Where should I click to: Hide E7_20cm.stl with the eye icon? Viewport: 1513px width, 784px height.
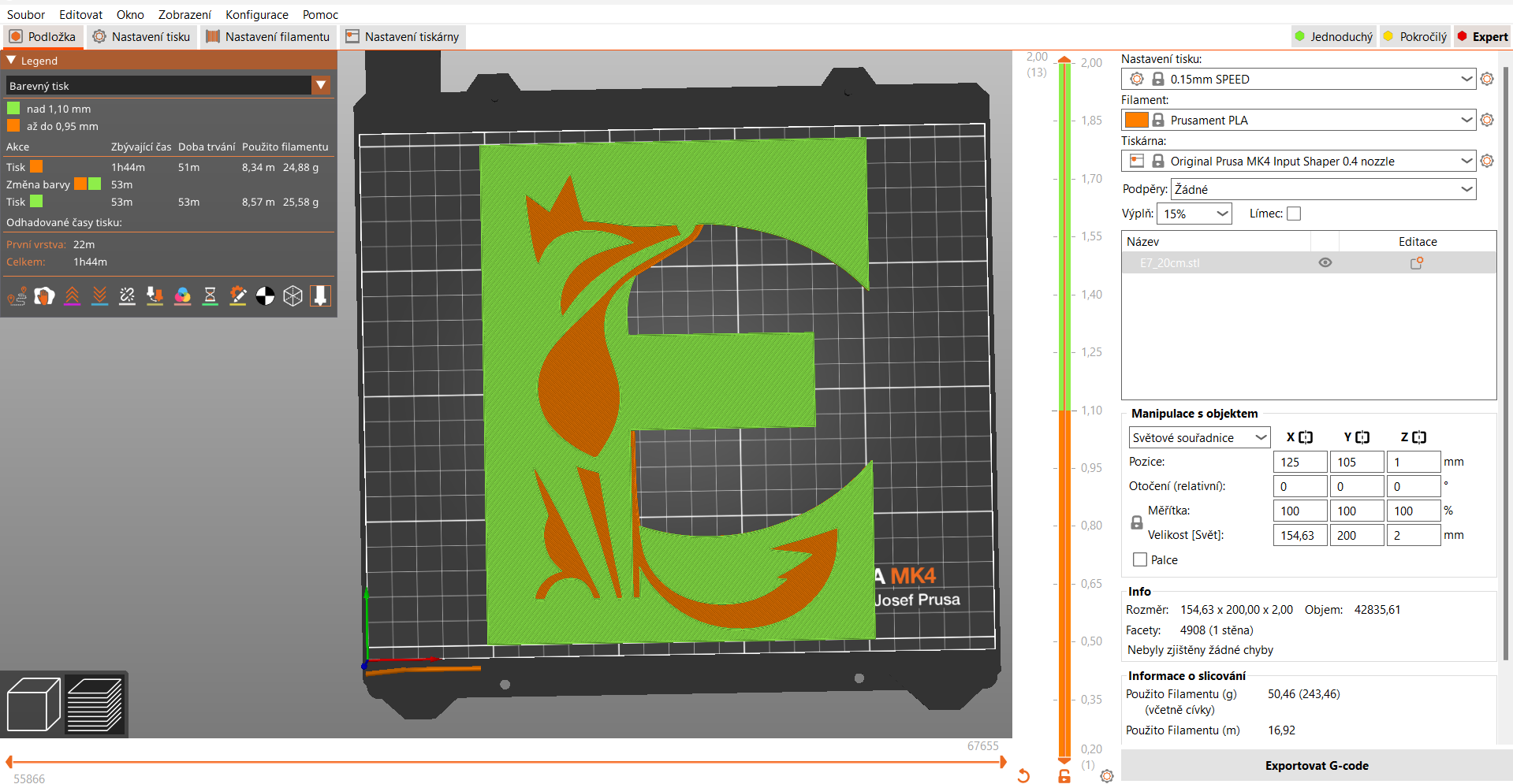(x=1325, y=262)
